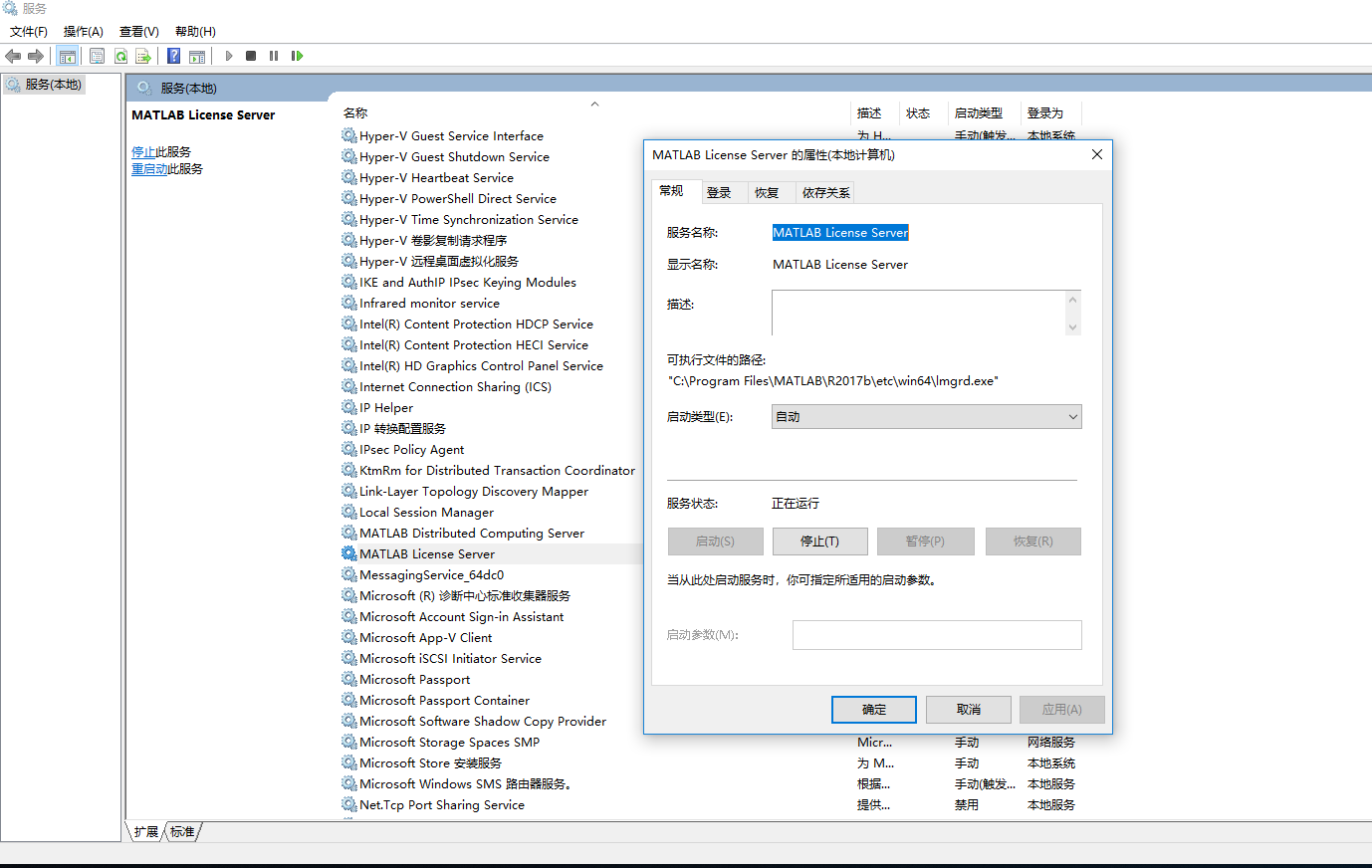Open the 操作(A) menu
Image resolution: width=1372 pixels, height=868 pixels.
point(84,32)
